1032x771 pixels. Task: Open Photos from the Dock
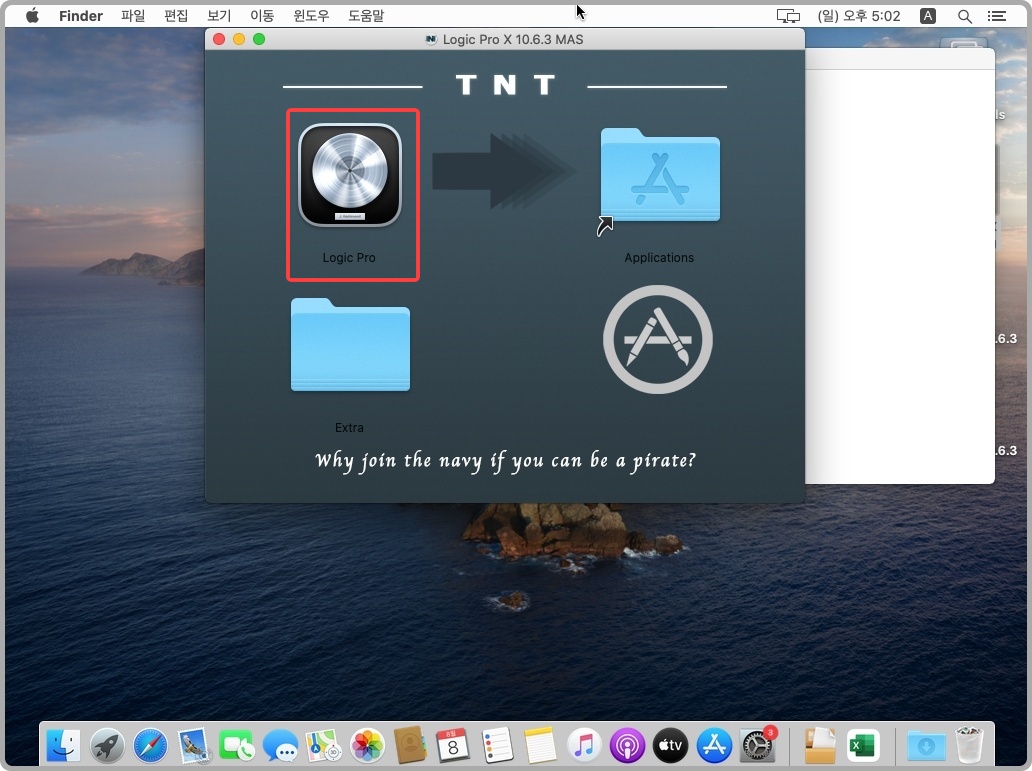pyautogui.click(x=367, y=746)
